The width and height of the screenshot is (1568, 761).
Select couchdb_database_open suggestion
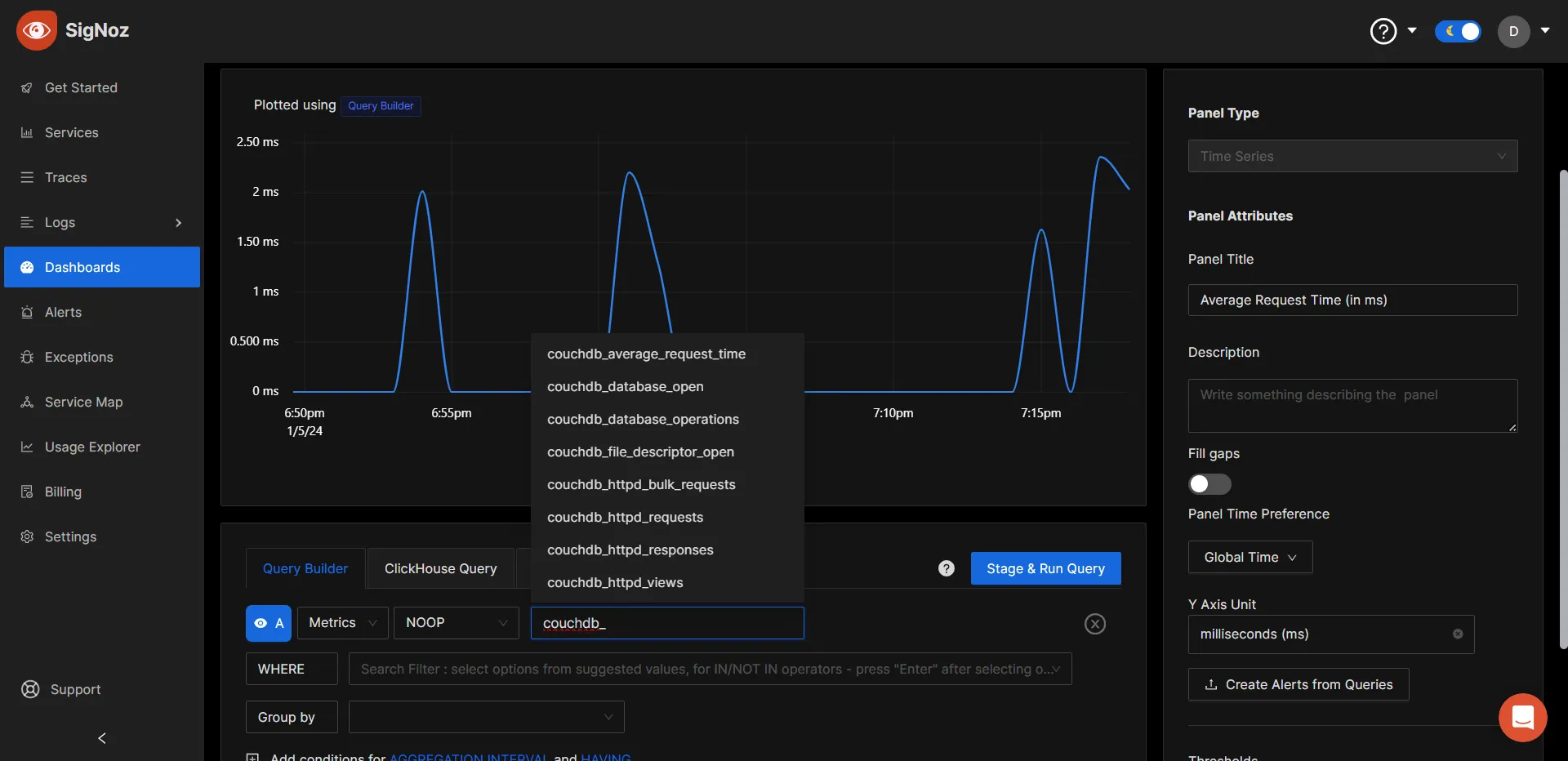(x=667, y=386)
